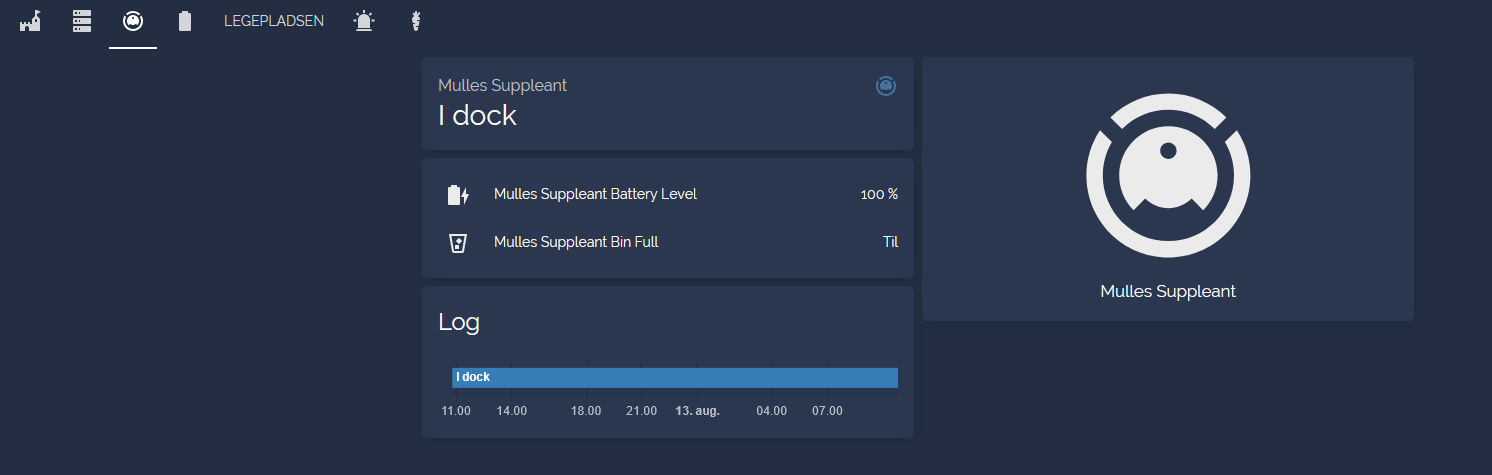Select the robot vacuum tab icon
Image resolution: width=1492 pixels, height=475 pixels.
pyautogui.click(x=132, y=21)
